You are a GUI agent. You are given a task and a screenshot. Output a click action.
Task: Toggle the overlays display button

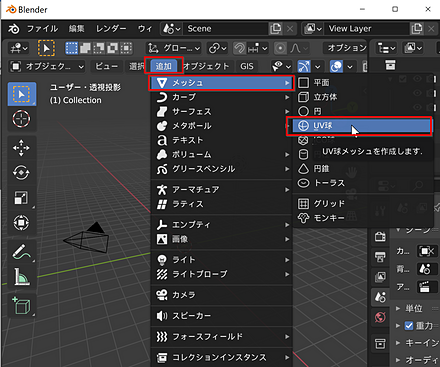click(336, 66)
